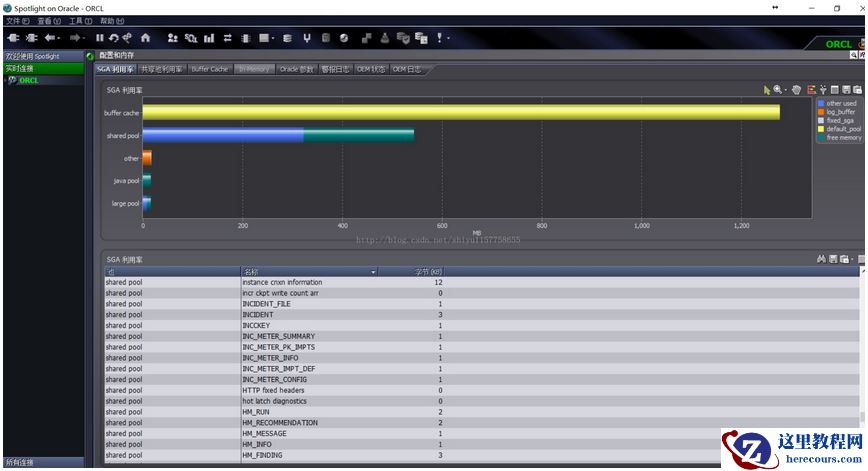
Task: Open the 帮助 menu
Action: tap(112, 21)
